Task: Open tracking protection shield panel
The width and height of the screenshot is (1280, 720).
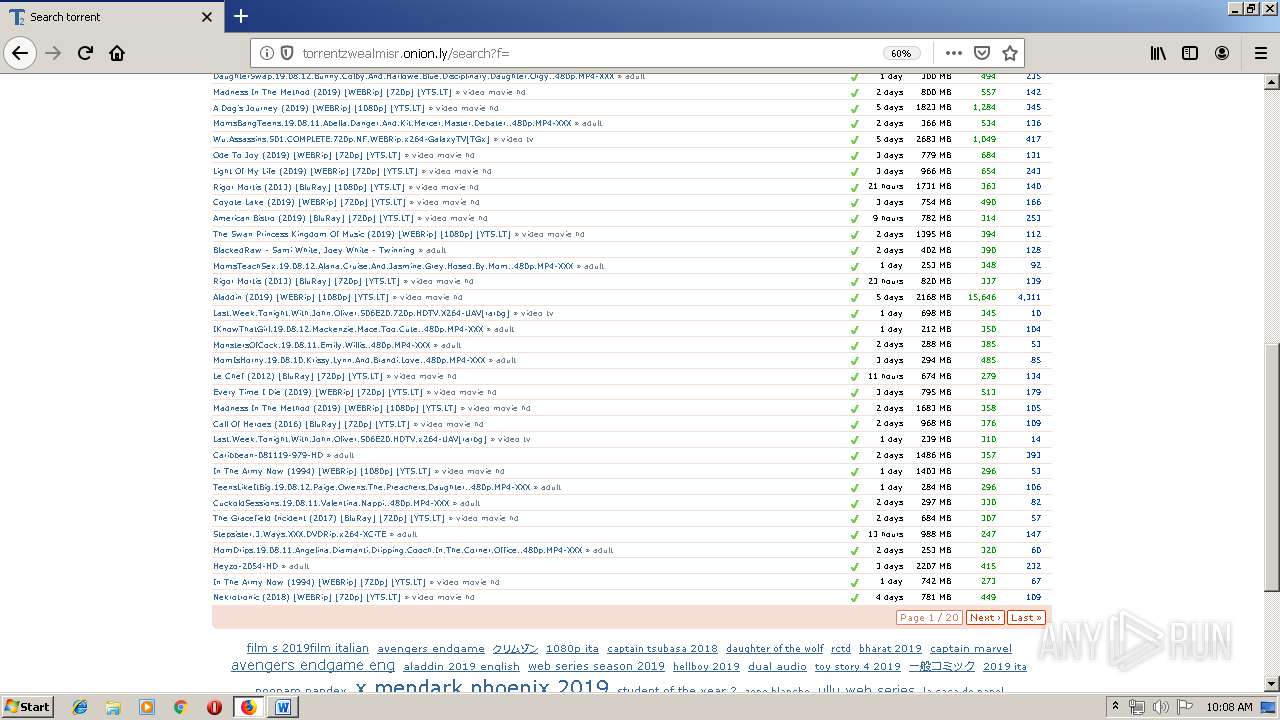Action: [286, 53]
